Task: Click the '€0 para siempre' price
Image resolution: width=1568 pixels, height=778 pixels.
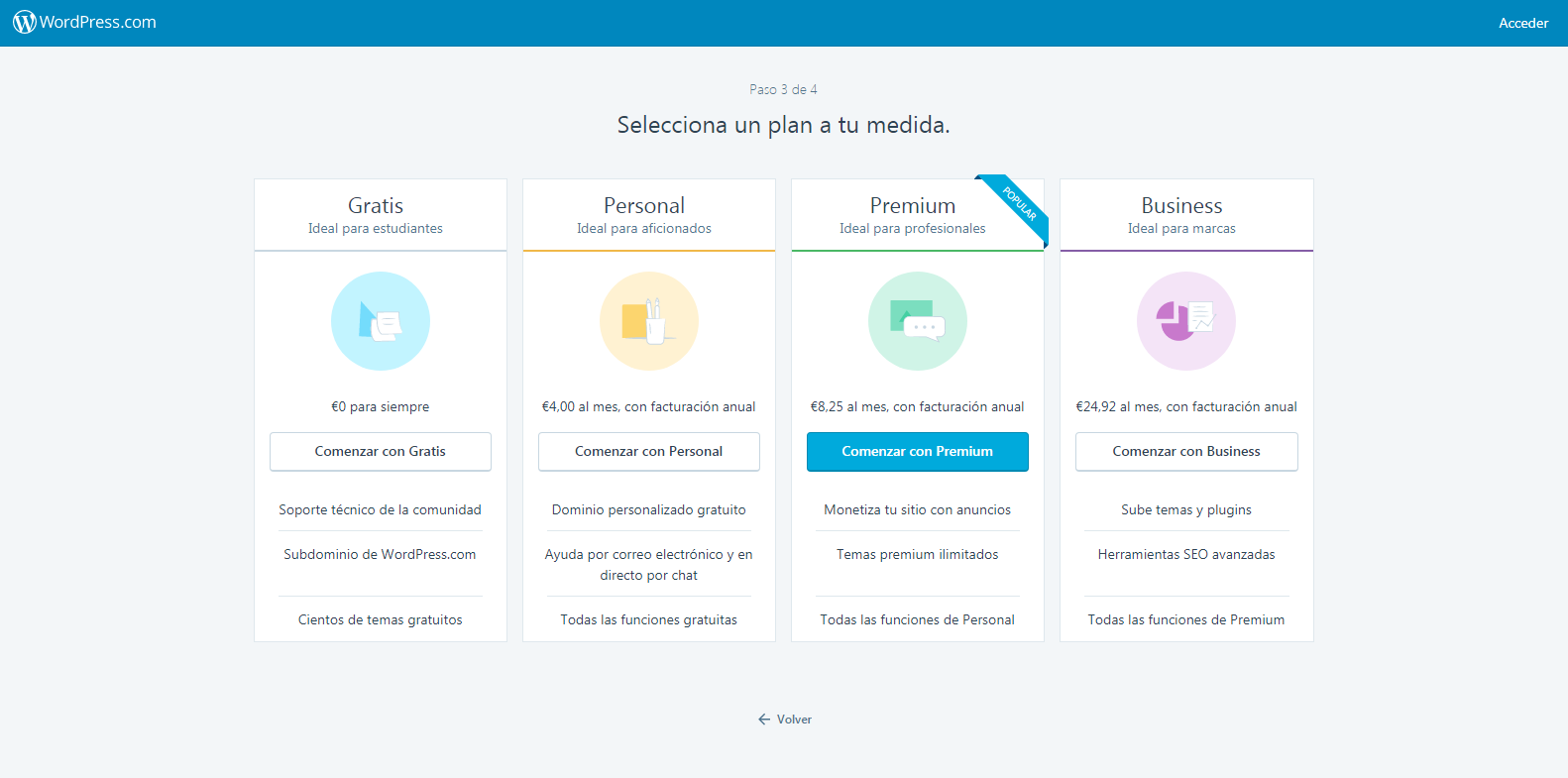Action: pyautogui.click(x=381, y=406)
